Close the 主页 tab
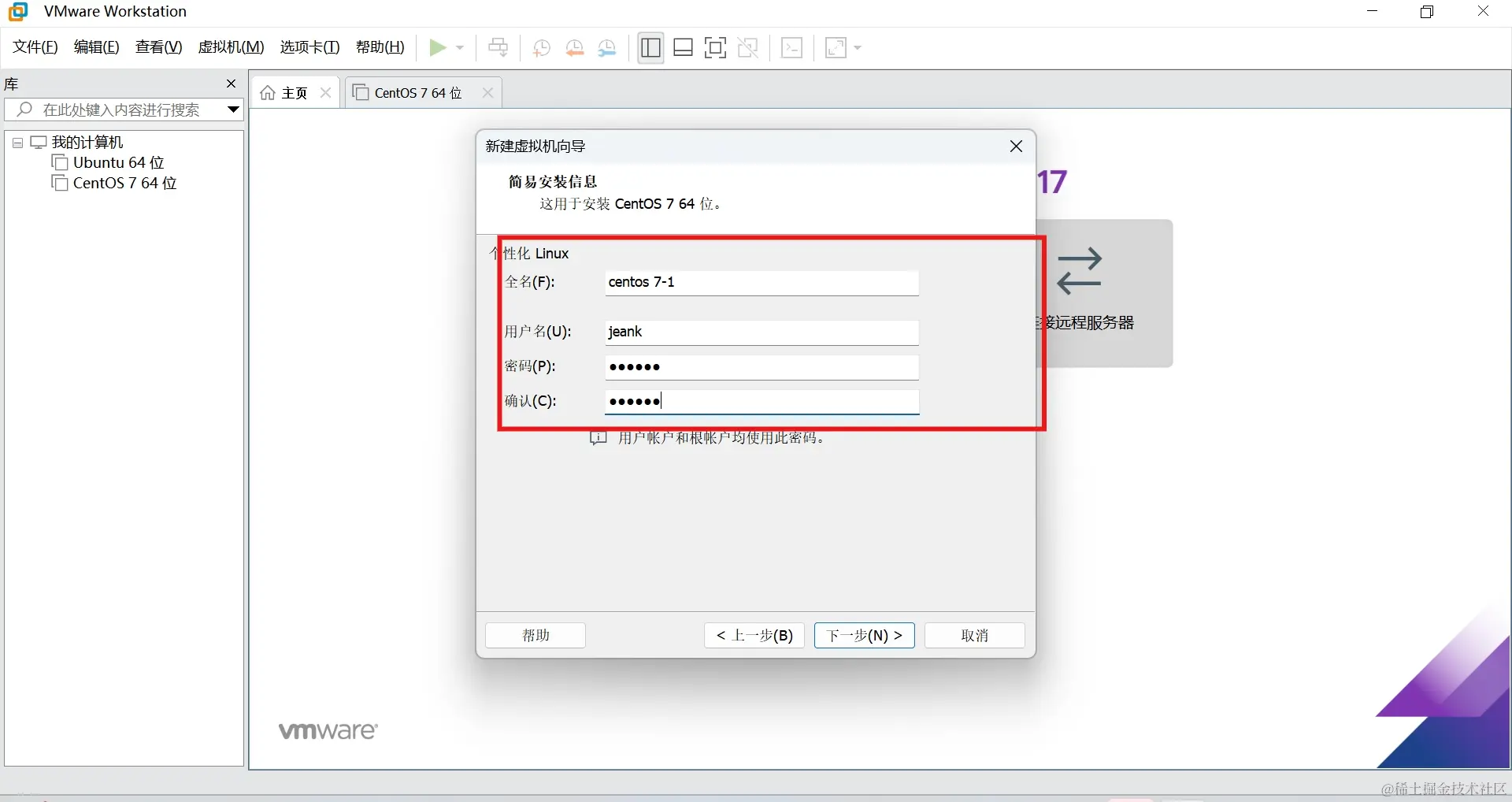Image resolution: width=1512 pixels, height=802 pixels. coord(325,93)
